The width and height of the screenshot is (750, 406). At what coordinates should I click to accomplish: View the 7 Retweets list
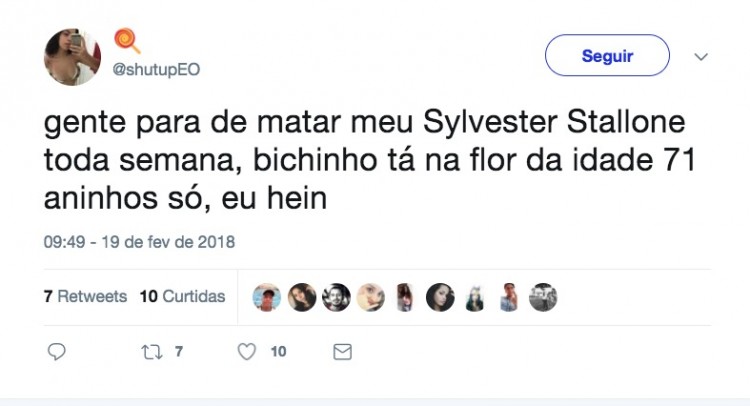tap(85, 297)
